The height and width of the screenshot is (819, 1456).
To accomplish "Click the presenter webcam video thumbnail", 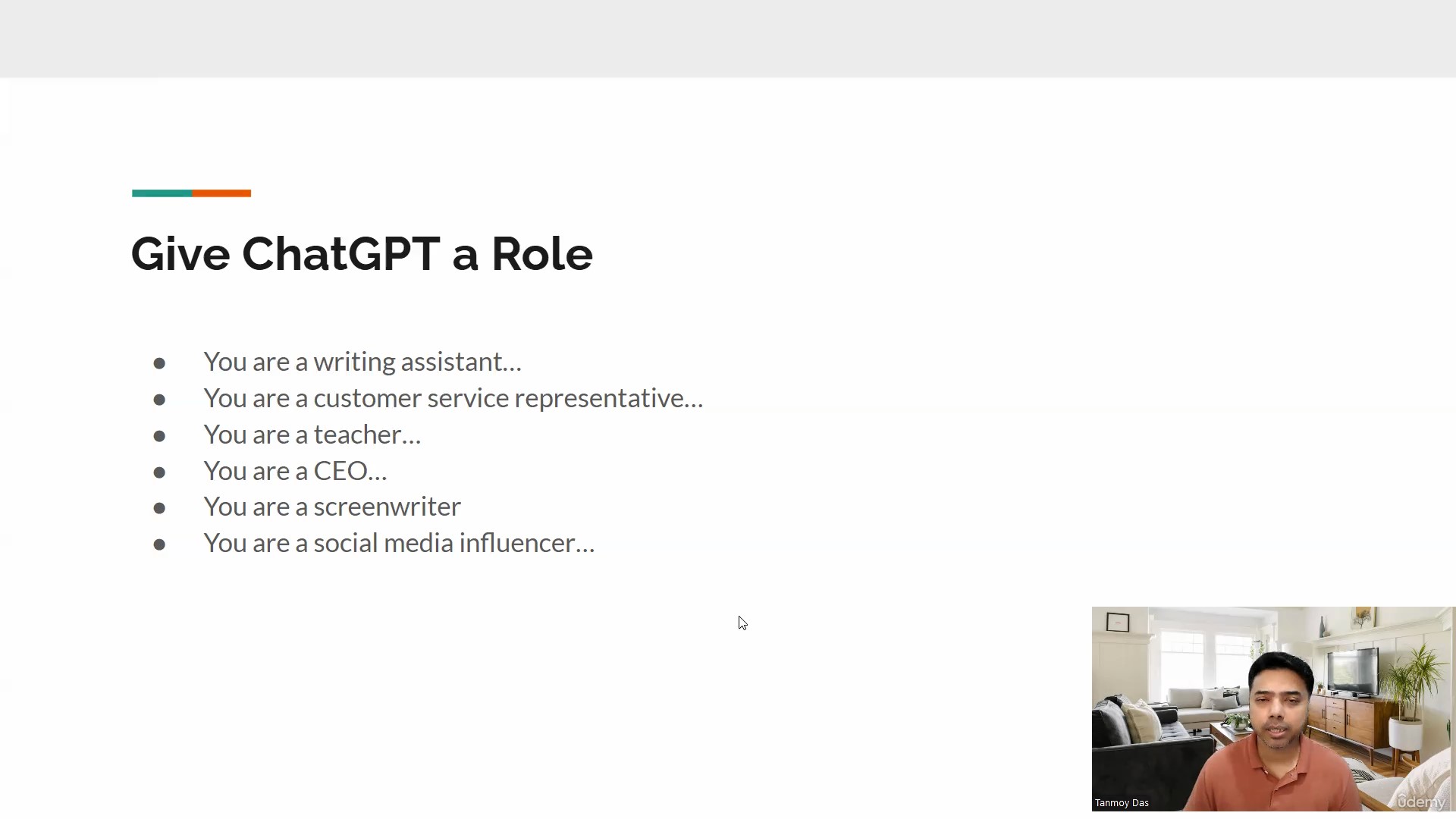I will (x=1273, y=709).
